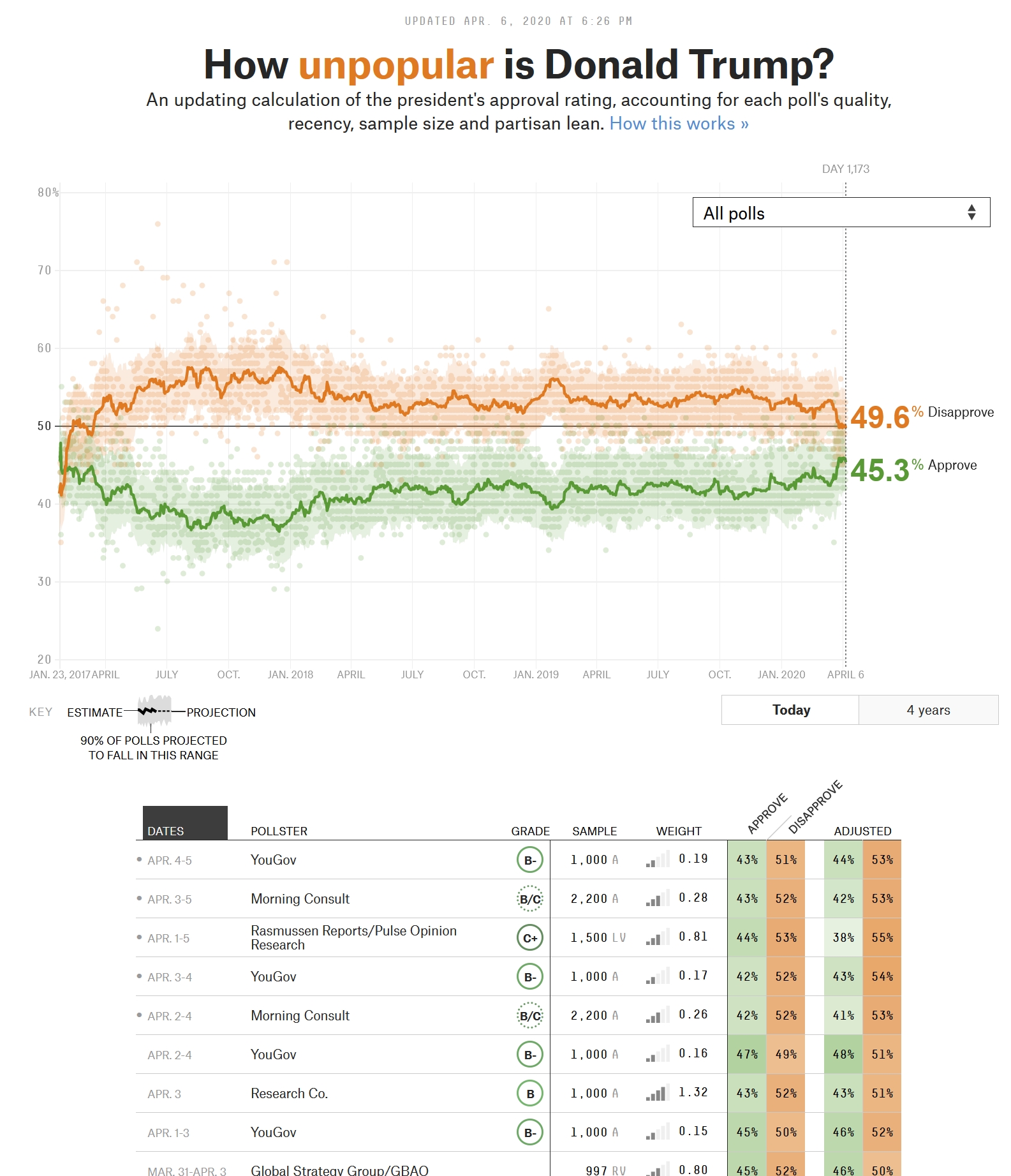Viewport: 1011px width, 1176px height.
Task: Open the All polls dropdown
Action: [841, 212]
